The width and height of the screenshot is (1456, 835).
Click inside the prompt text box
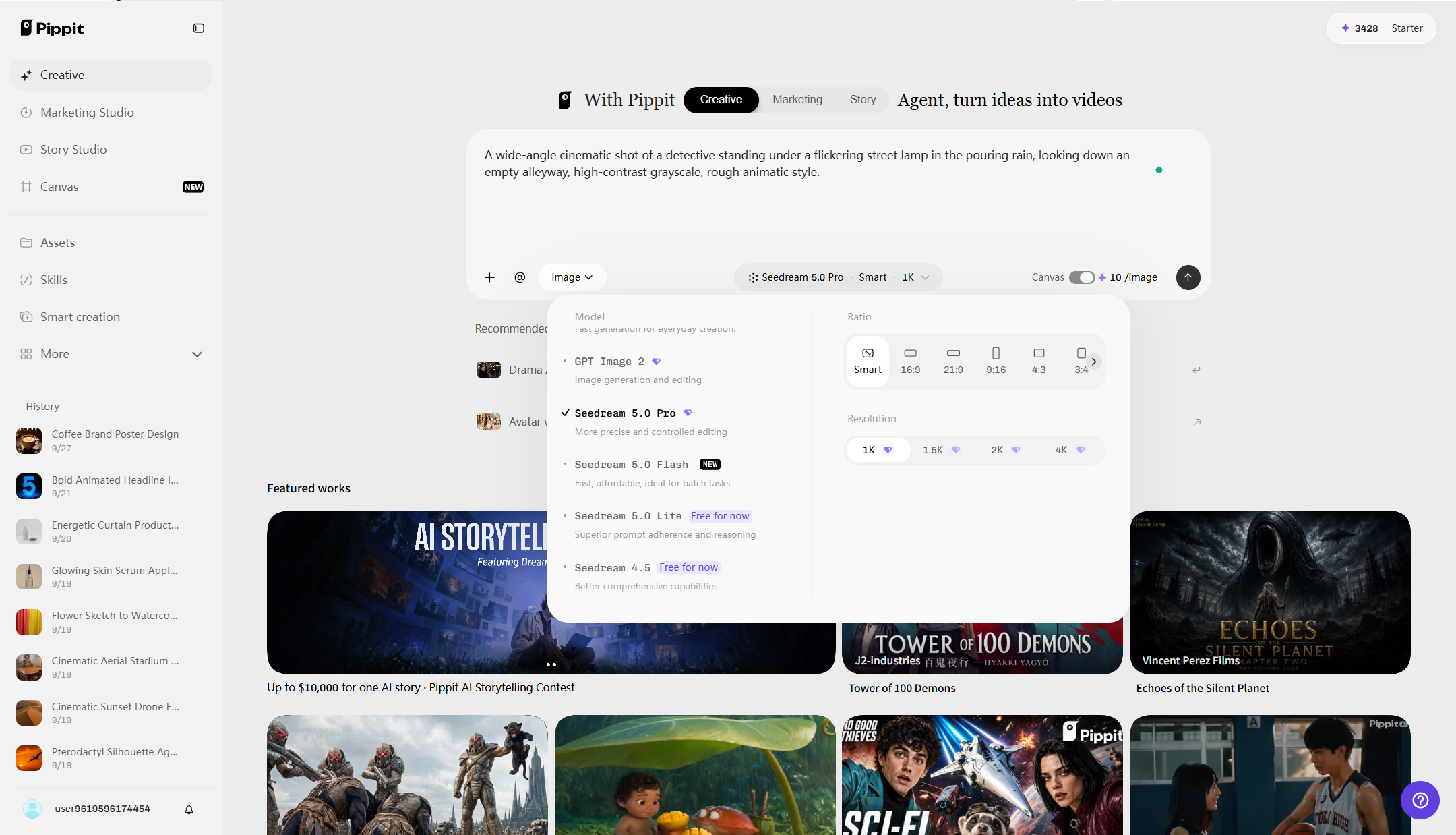(809, 196)
